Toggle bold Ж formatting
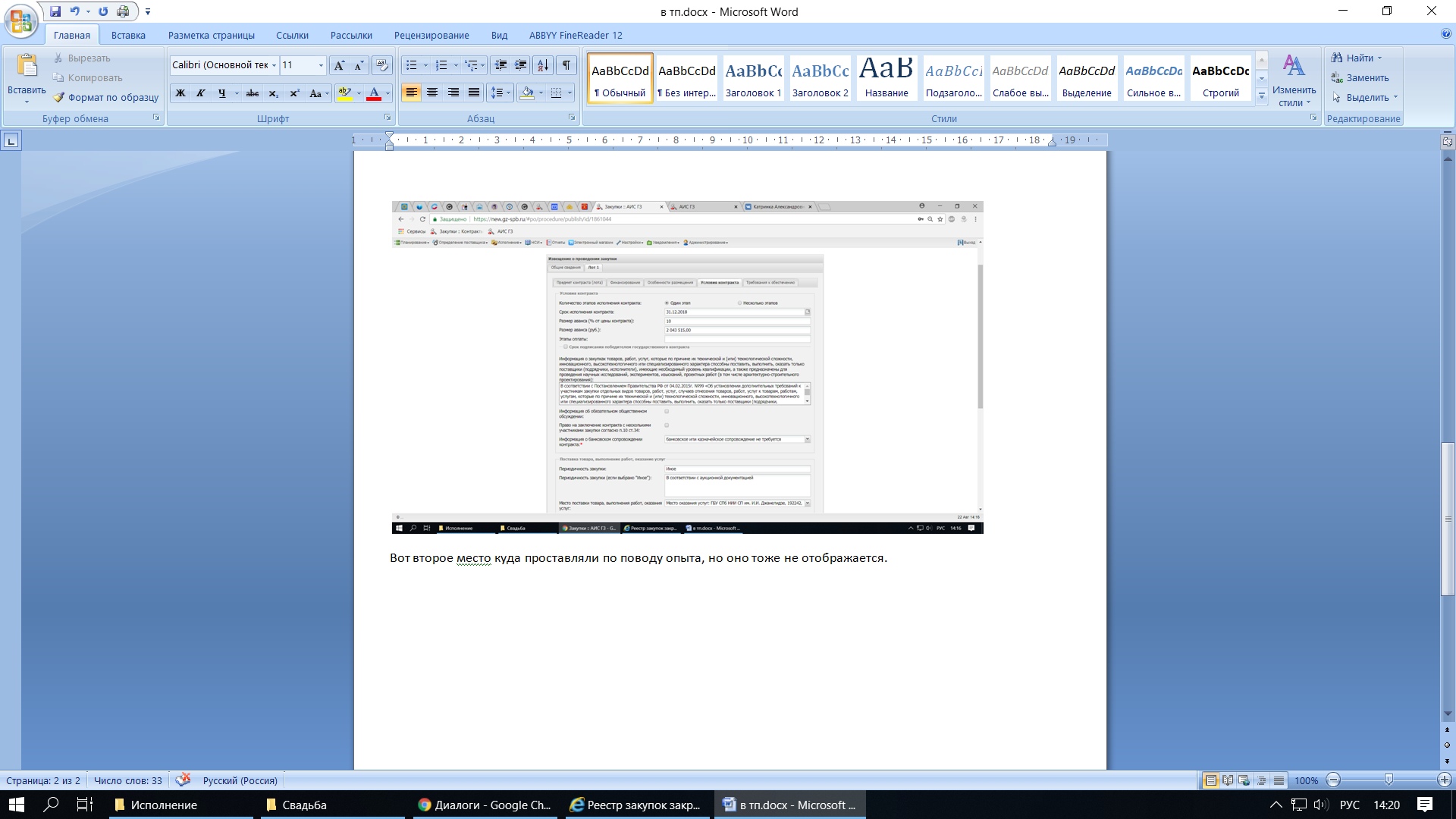Screen dimensions: 1456x819 pyautogui.click(x=180, y=93)
